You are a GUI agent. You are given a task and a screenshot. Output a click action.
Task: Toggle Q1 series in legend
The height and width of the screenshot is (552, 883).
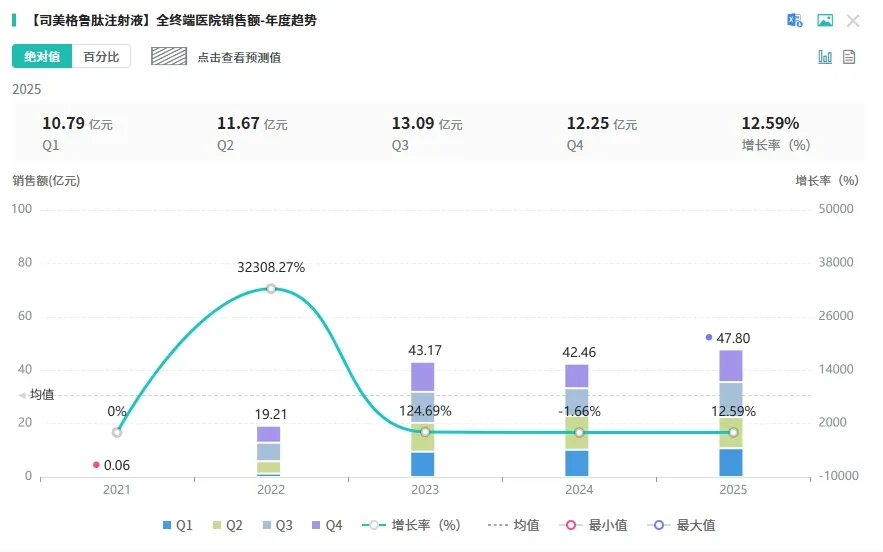point(178,526)
